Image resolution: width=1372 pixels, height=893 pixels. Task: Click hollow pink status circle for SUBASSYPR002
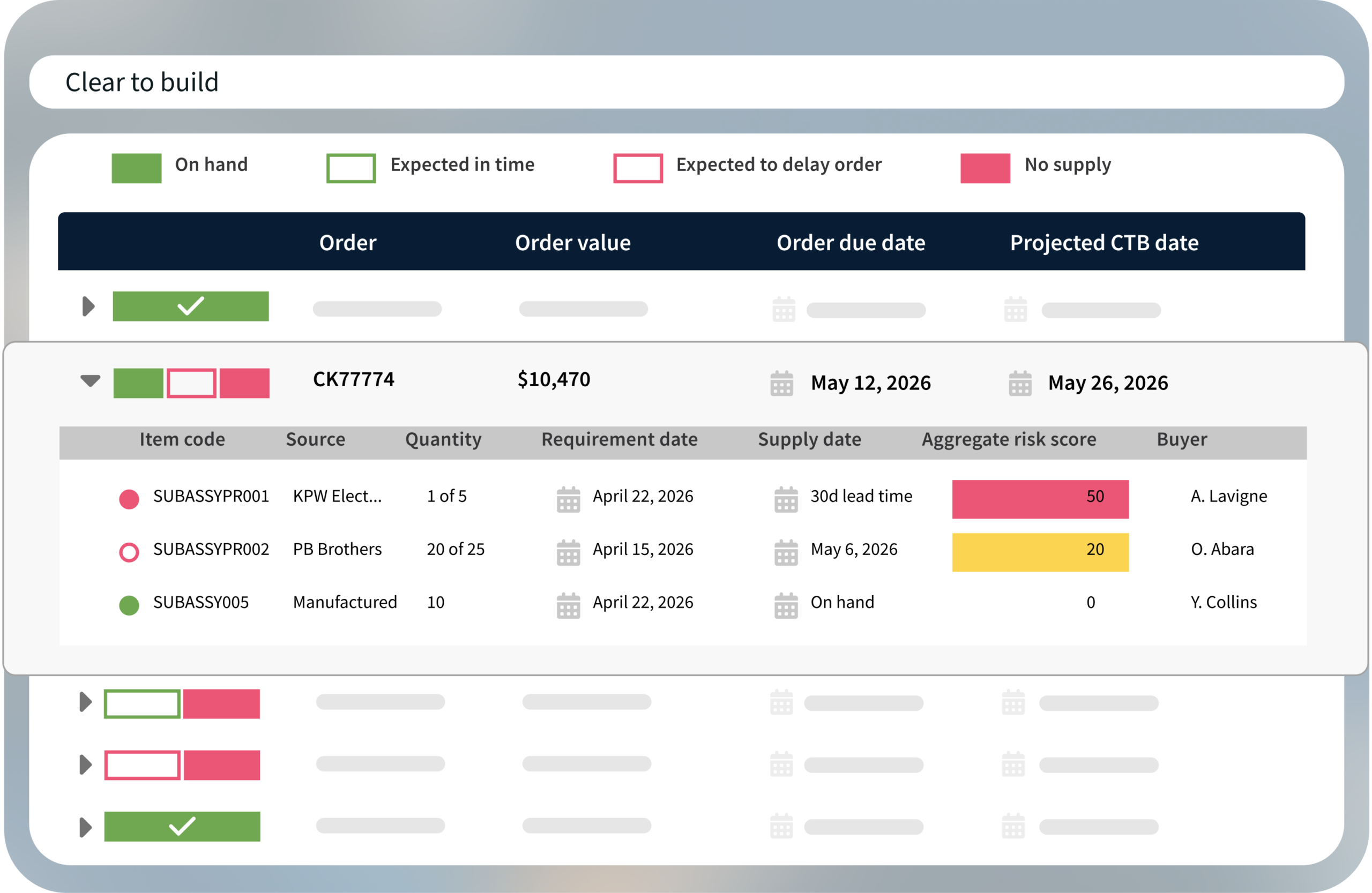pos(129,552)
